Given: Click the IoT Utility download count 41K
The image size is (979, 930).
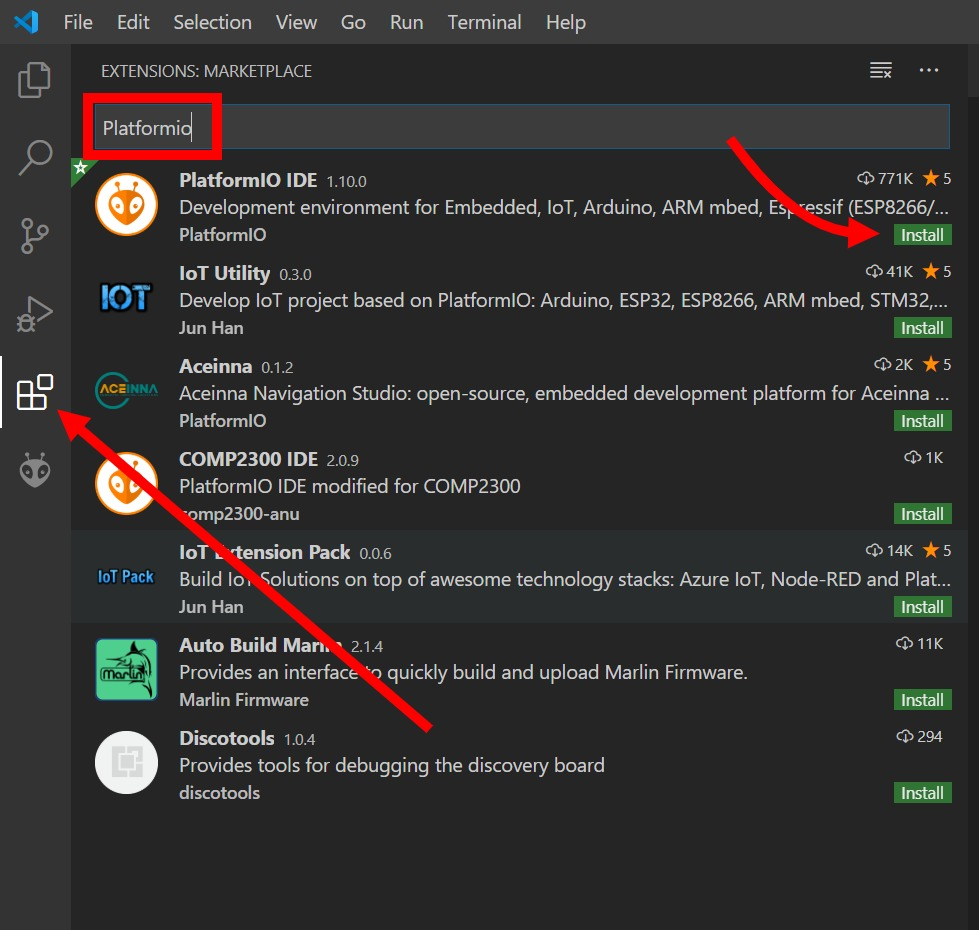Looking at the screenshot, I should tap(889, 272).
